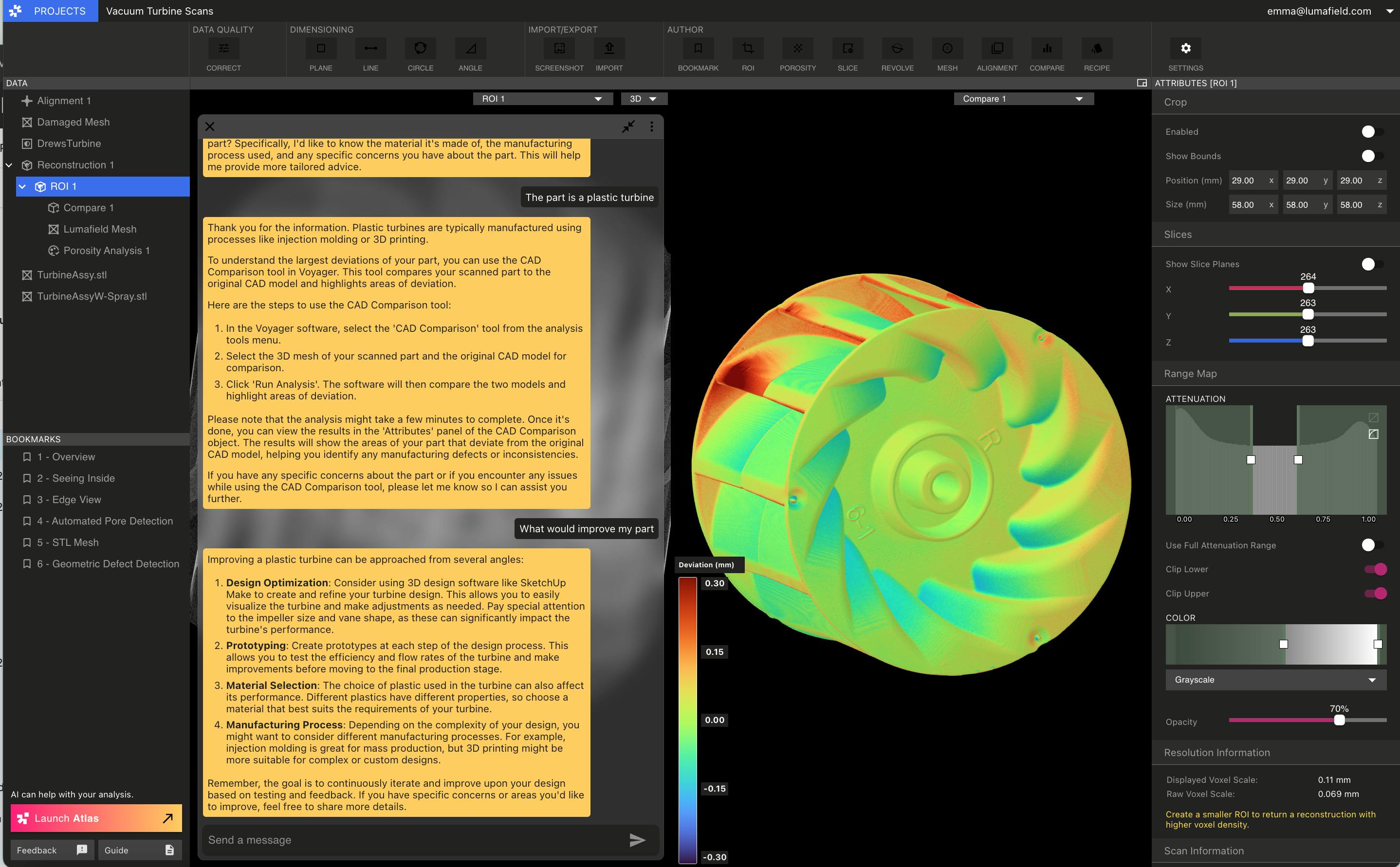Disable the Clip Lower switch
The height and width of the screenshot is (867, 1400).
[x=1375, y=569]
